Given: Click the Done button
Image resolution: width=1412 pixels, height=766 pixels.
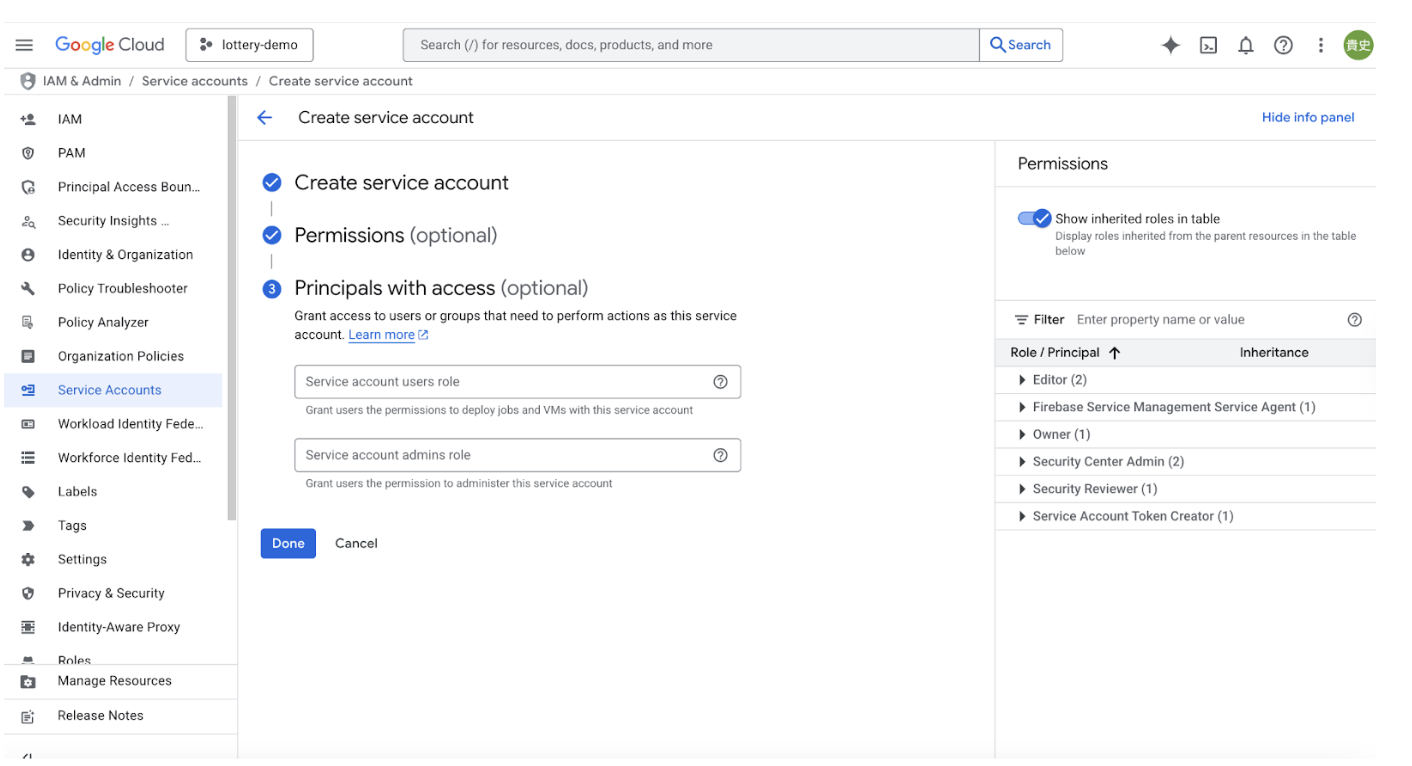Looking at the screenshot, I should tap(288, 543).
